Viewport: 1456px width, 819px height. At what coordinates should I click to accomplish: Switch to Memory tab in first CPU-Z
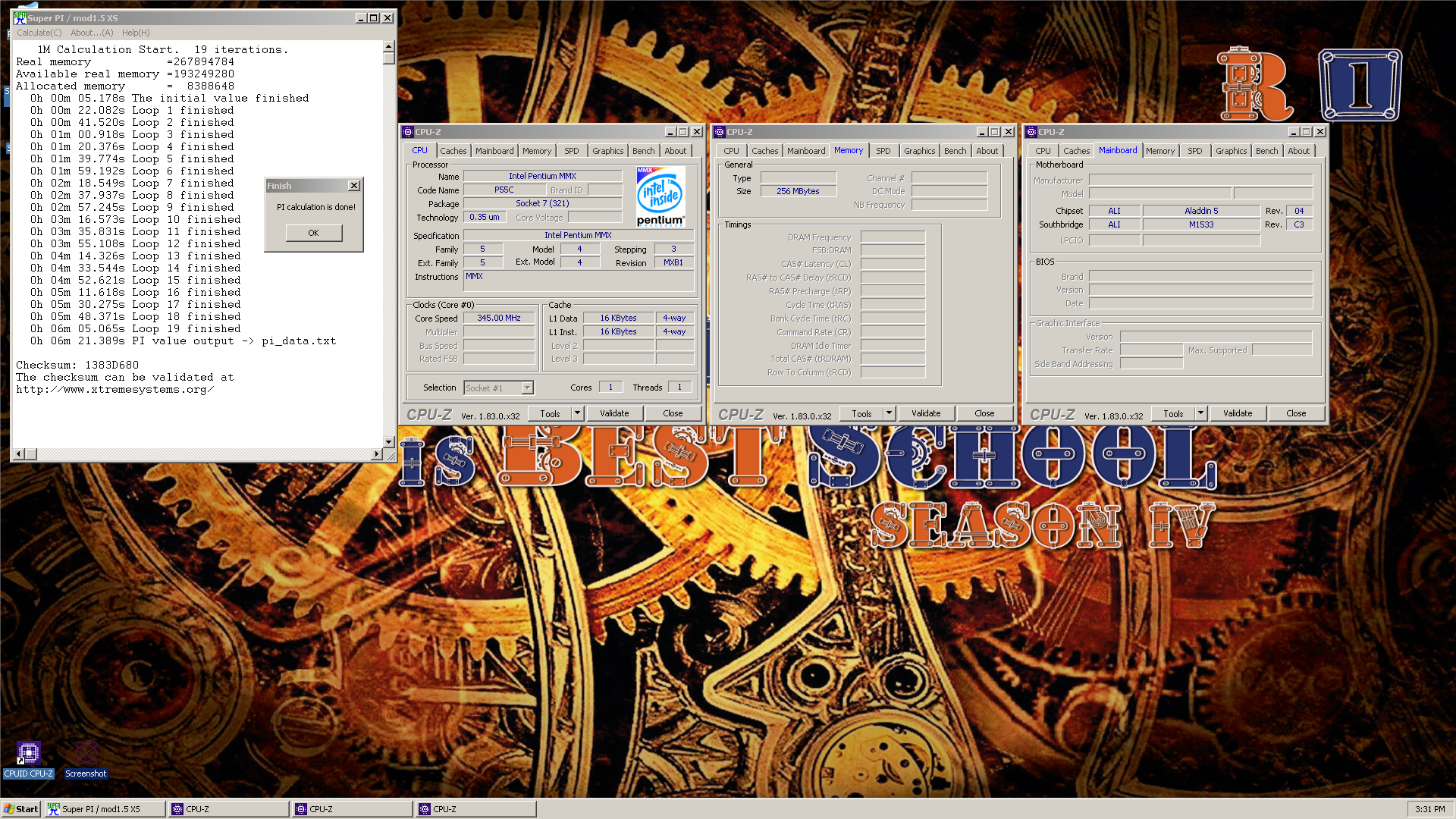click(537, 151)
